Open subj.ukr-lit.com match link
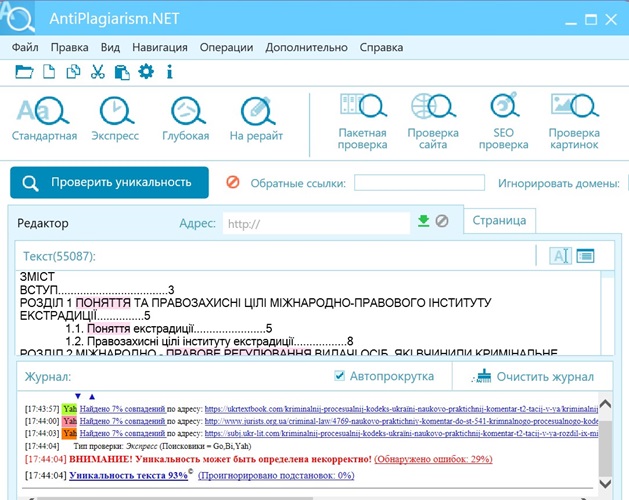This screenshot has height=500, width=629. click(x=401, y=433)
